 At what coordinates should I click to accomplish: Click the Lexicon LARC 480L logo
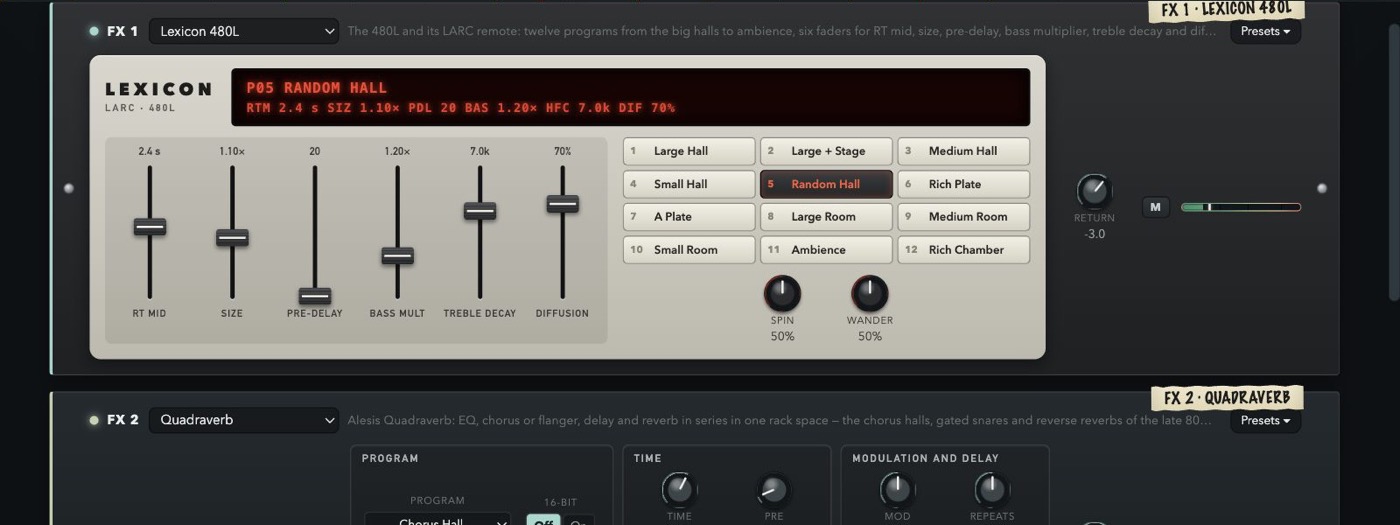click(158, 96)
